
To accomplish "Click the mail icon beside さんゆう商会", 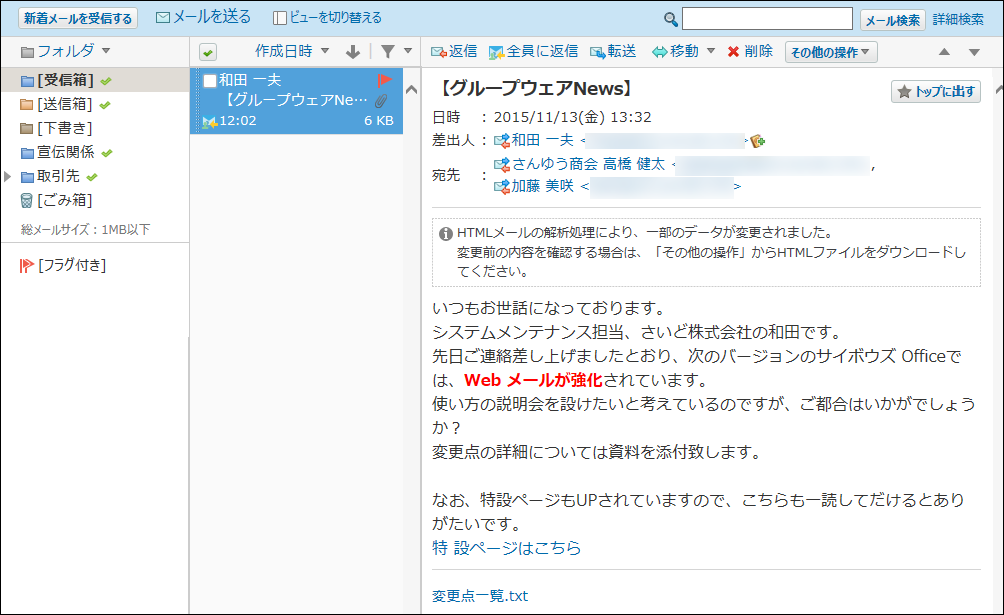I will (502, 165).
